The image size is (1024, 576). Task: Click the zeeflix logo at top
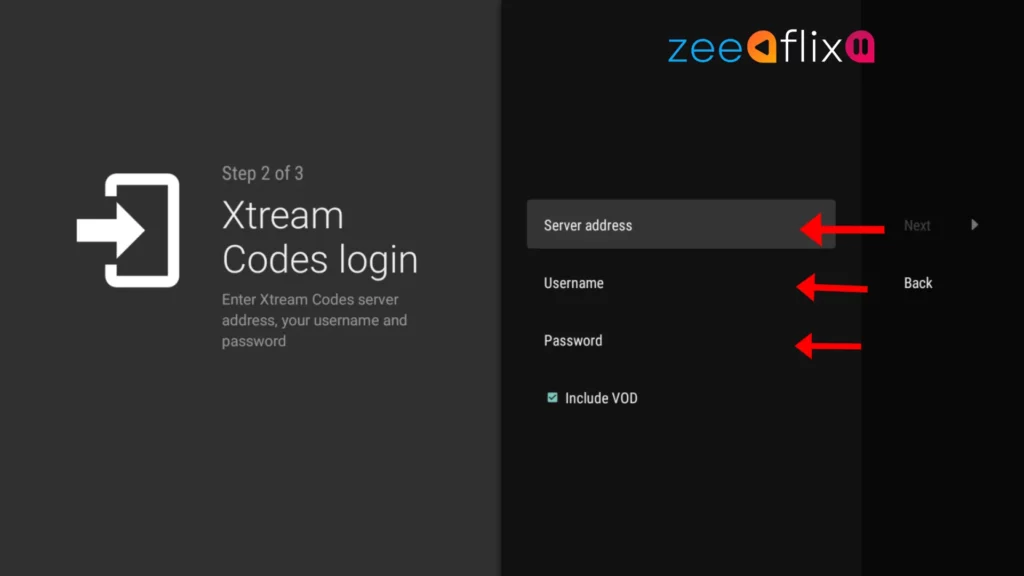pos(771,46)
